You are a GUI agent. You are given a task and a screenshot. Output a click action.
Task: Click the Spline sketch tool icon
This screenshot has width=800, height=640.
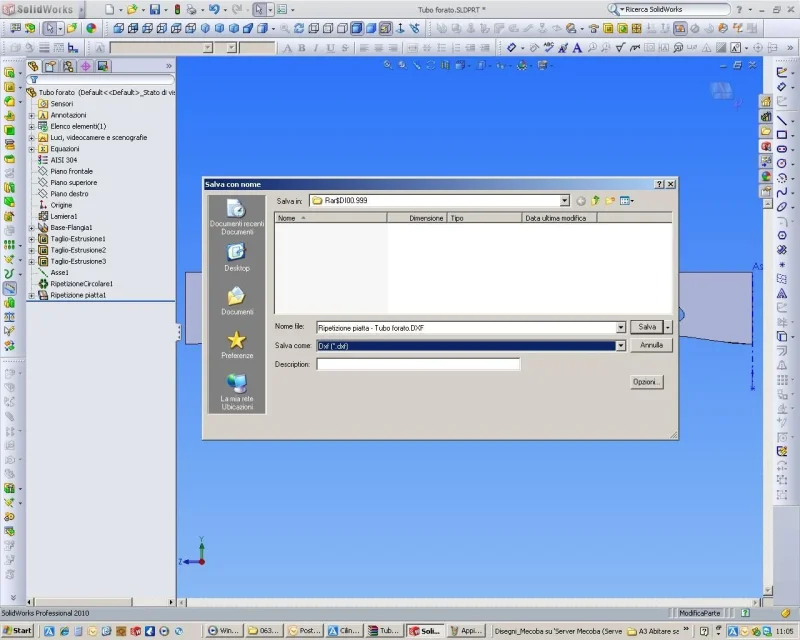(x=782, y=192)
